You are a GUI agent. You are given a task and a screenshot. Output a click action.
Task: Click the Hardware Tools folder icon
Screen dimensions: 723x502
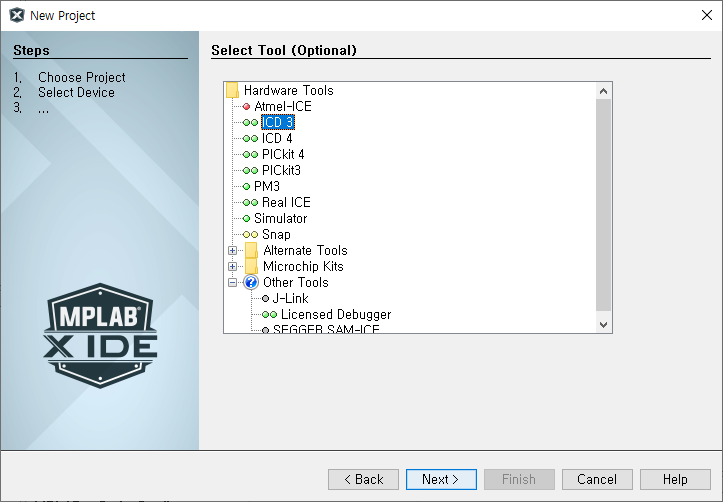pyautogui.click(x=232, y=90)
